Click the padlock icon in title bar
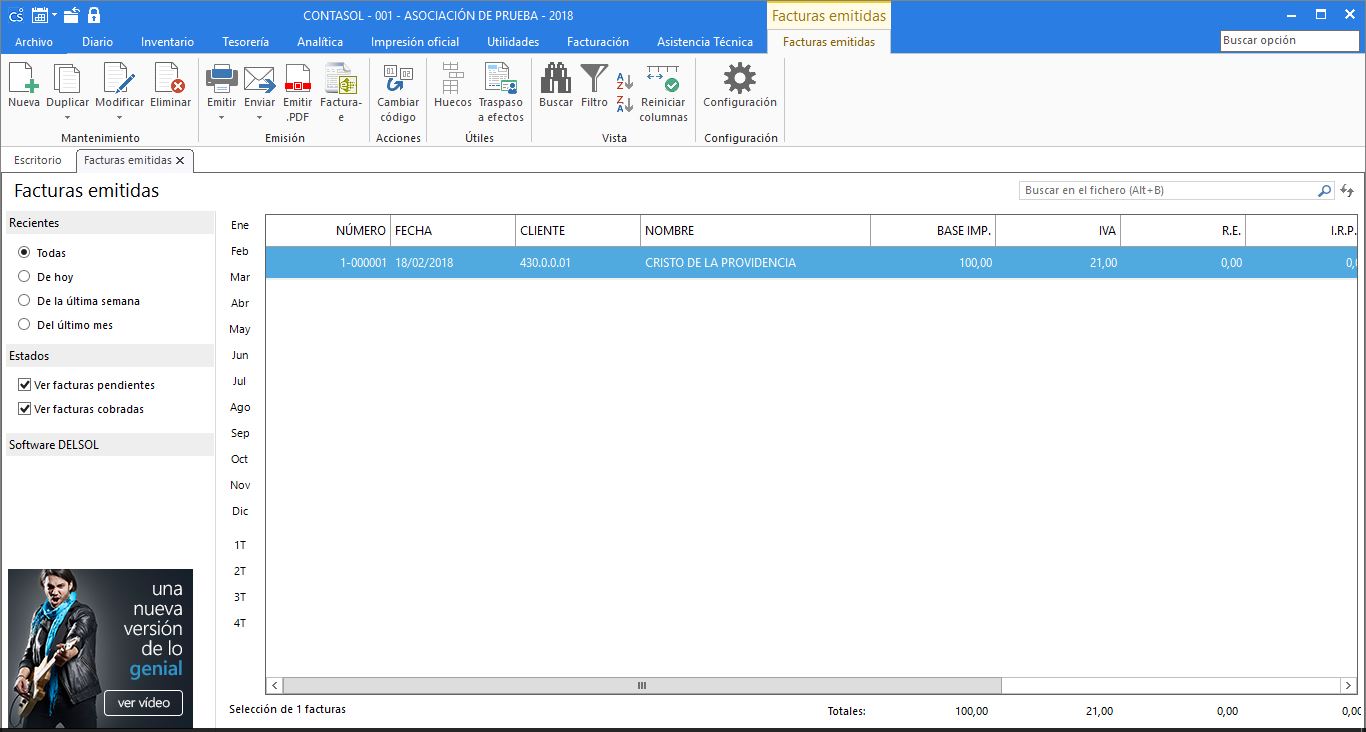 click(x=94, y=15)
